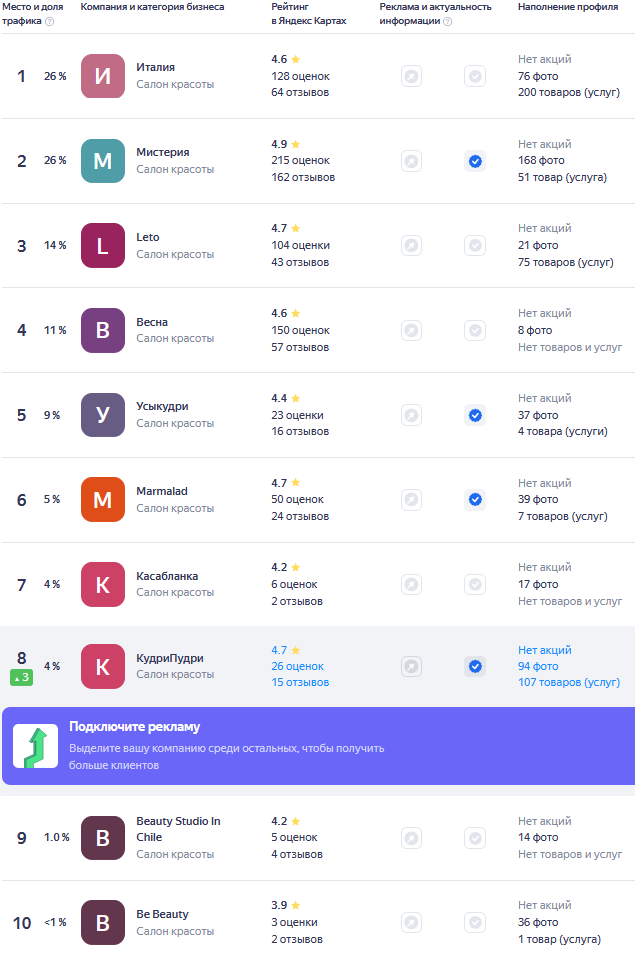Viewport: 635px width, 960px height.
Task: Open the Мистерия teal 'М' avatar
Action: (103, 161)
